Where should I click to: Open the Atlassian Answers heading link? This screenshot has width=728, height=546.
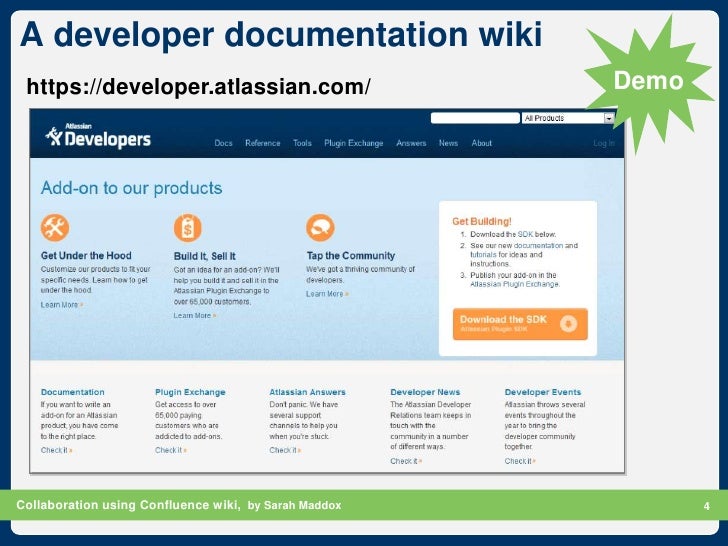307,392
